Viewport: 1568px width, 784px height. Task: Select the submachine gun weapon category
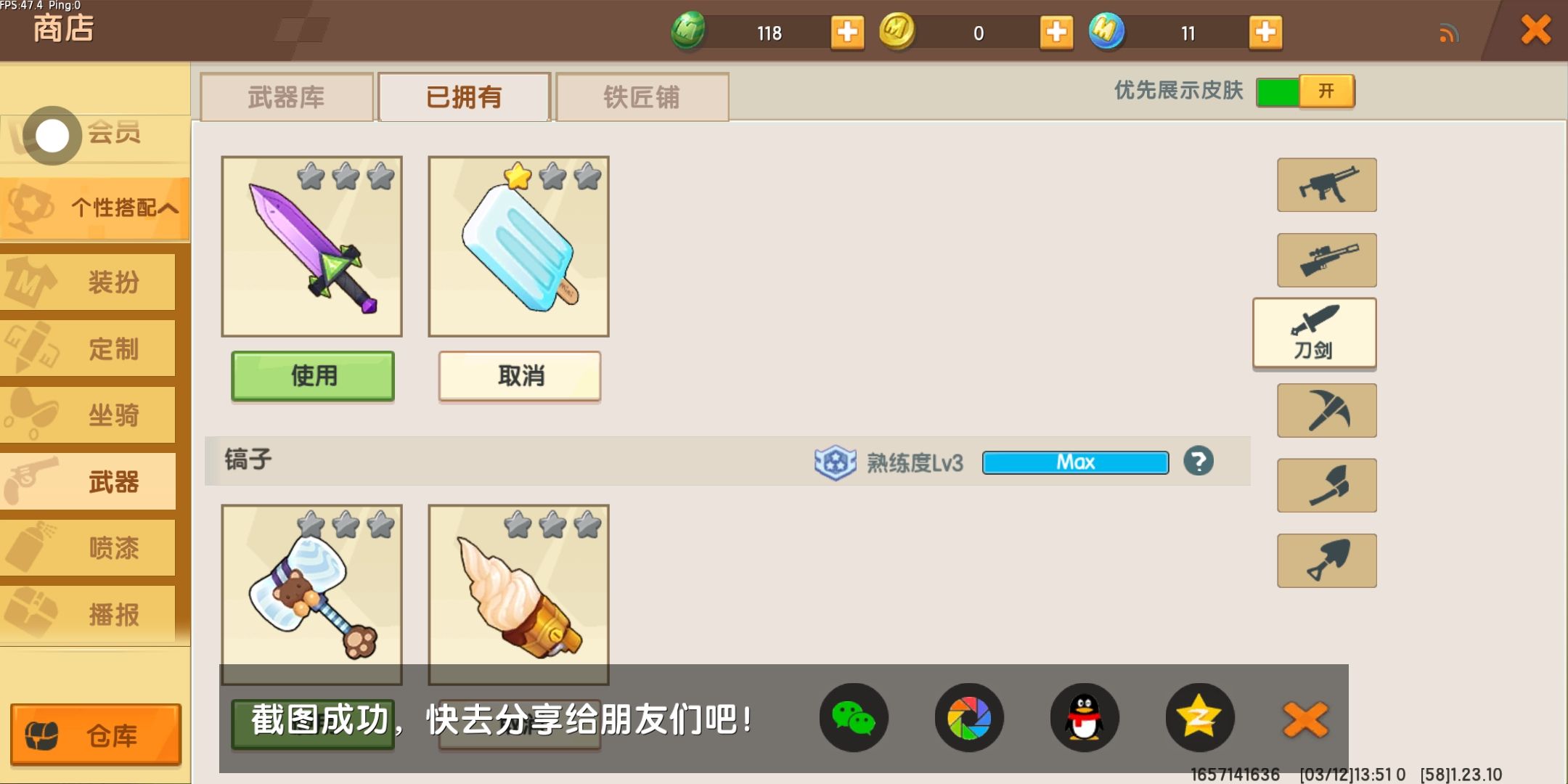pos(1327,185)
